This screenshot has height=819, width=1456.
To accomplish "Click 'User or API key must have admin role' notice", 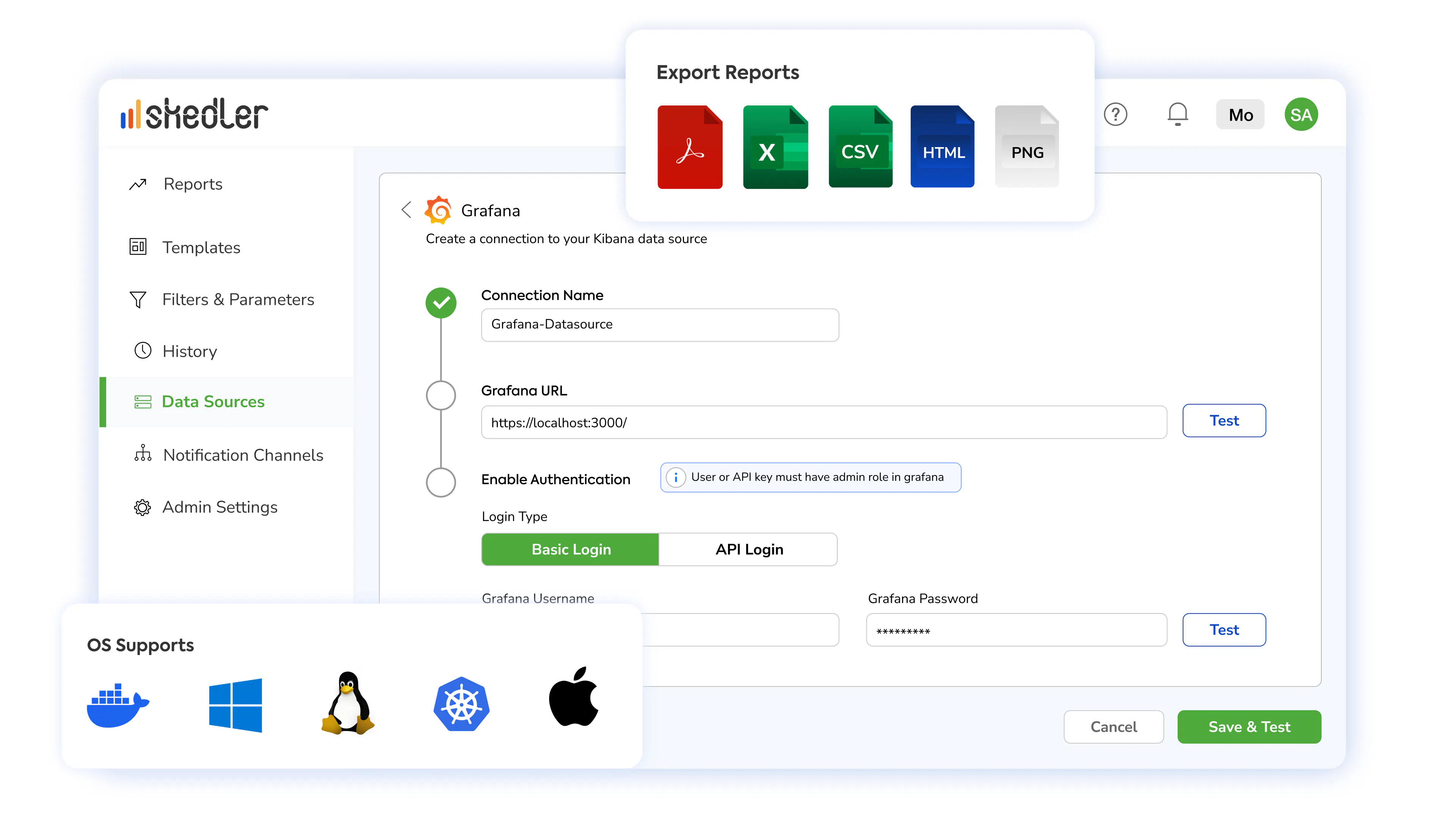I will tap(811, 478).
